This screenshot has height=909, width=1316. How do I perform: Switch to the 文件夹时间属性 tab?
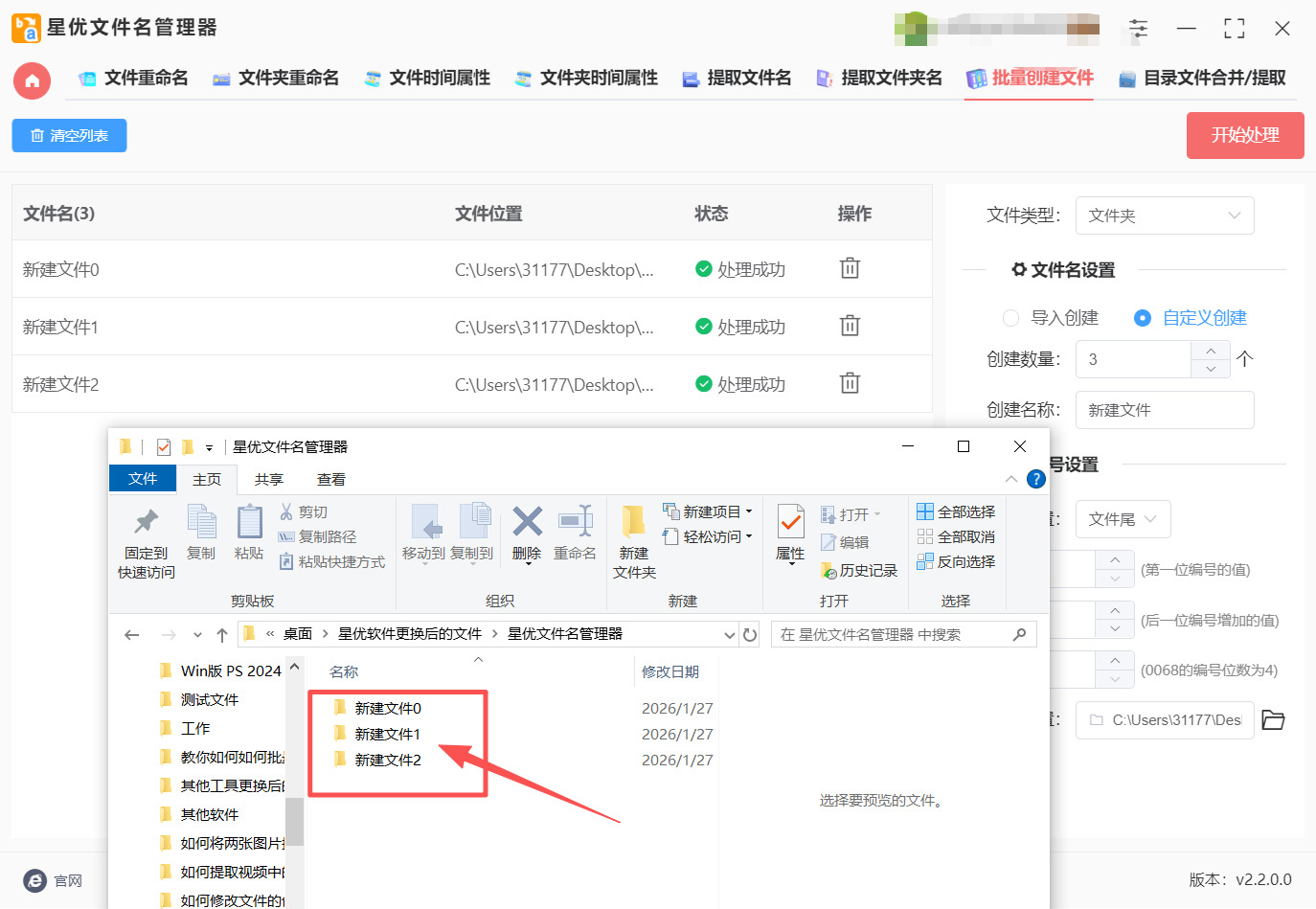(x=586, y=79)
